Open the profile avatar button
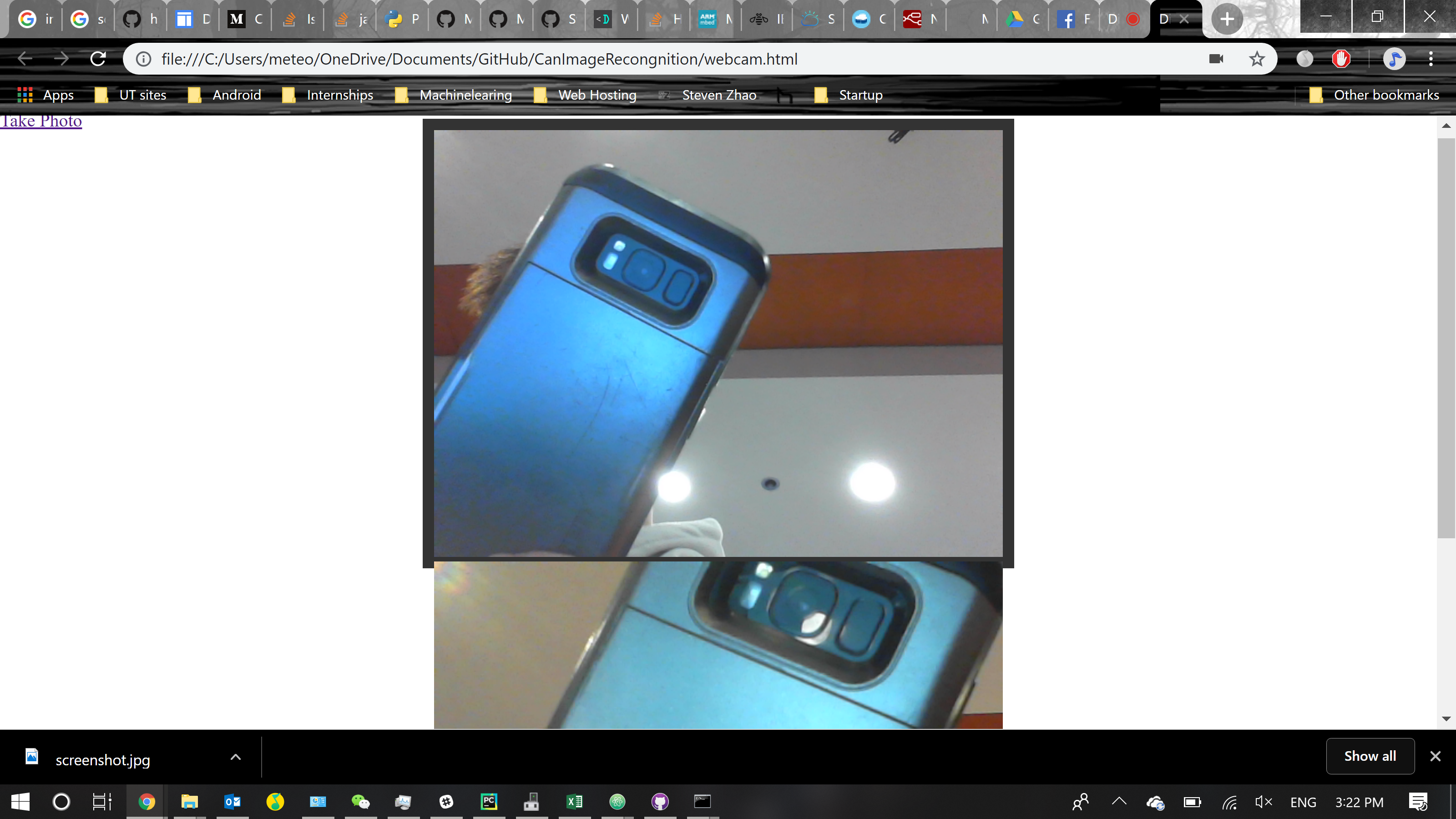This screenshot has width=1456, height=819. coord(1394,59)
